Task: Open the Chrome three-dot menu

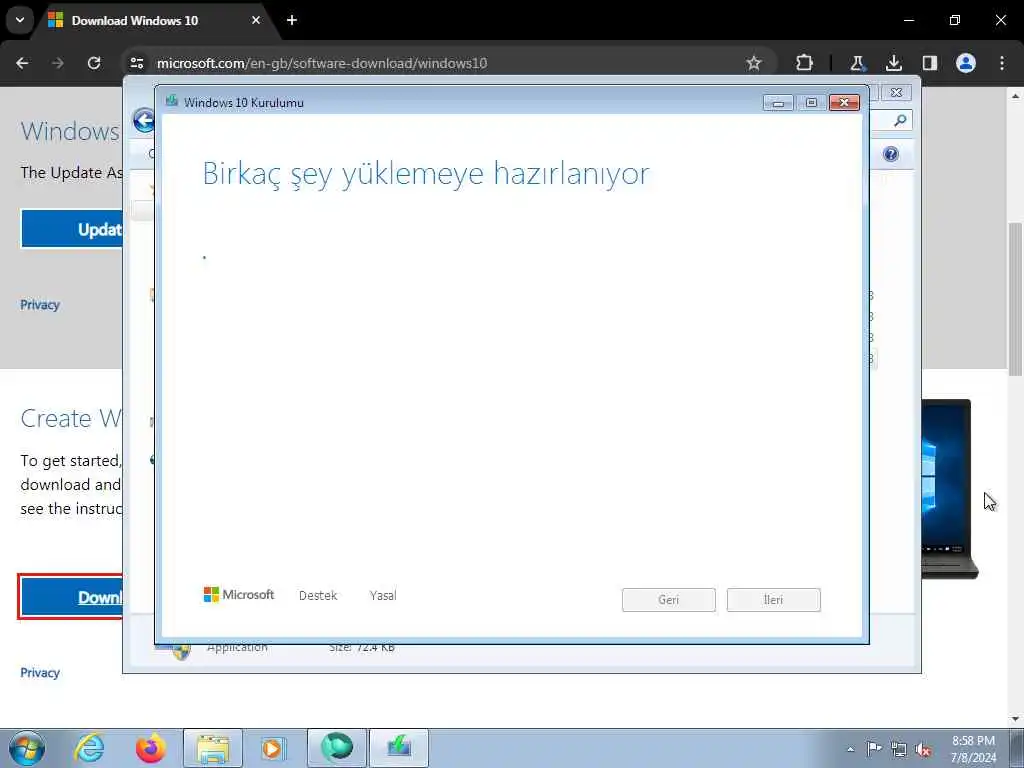Action: click(1002, 63)
